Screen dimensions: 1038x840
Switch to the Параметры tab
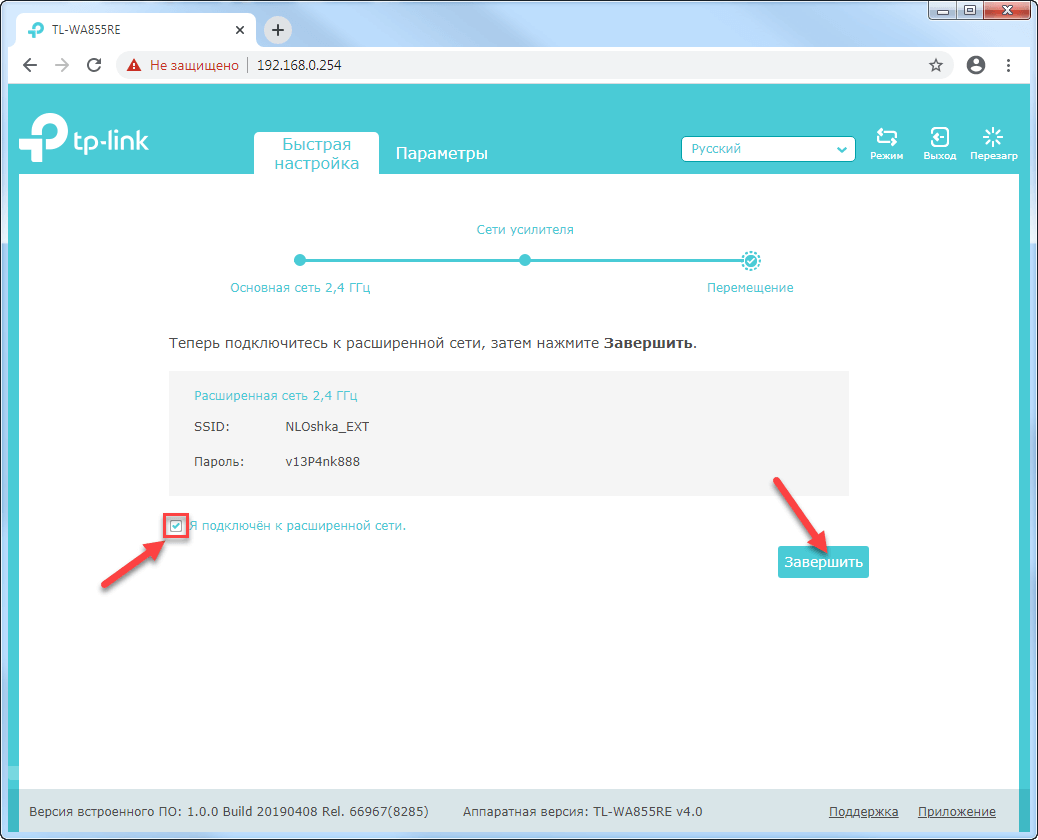[x=442, y=153]
